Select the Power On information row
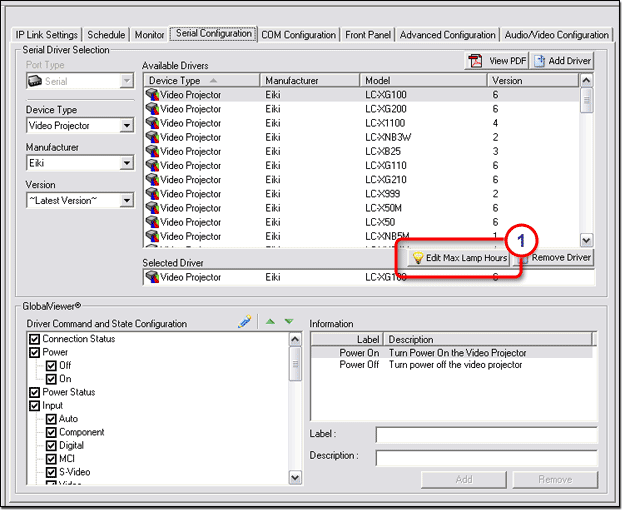The image size is (630, 517). [x=452, y=353]
